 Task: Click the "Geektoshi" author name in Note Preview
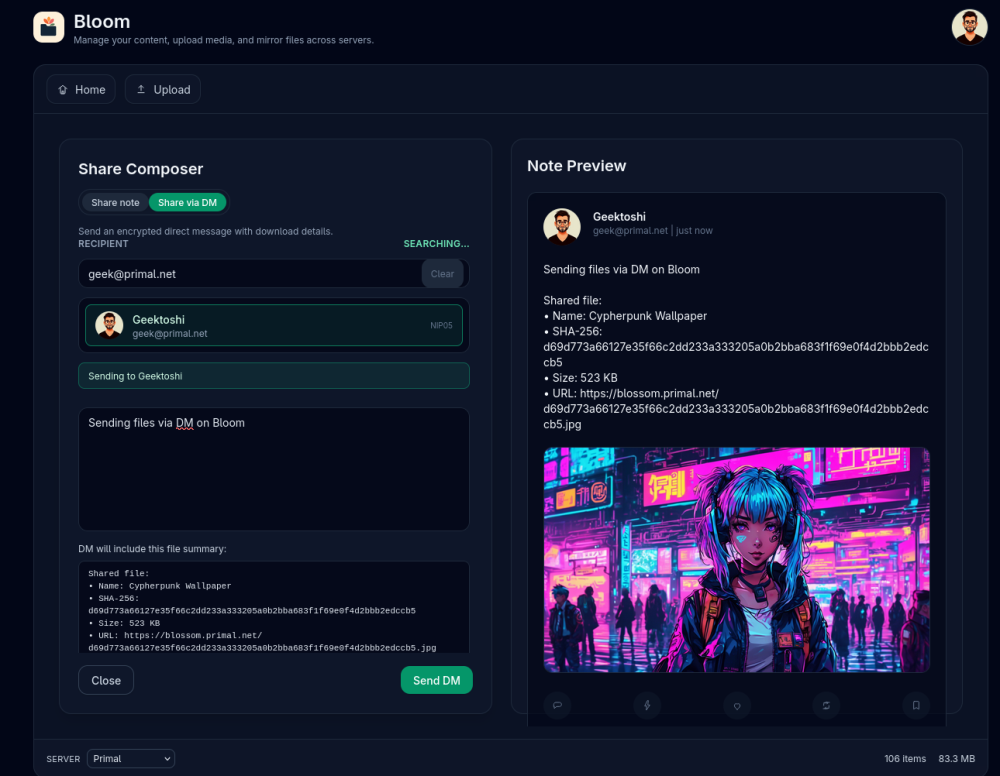[619, 217]
